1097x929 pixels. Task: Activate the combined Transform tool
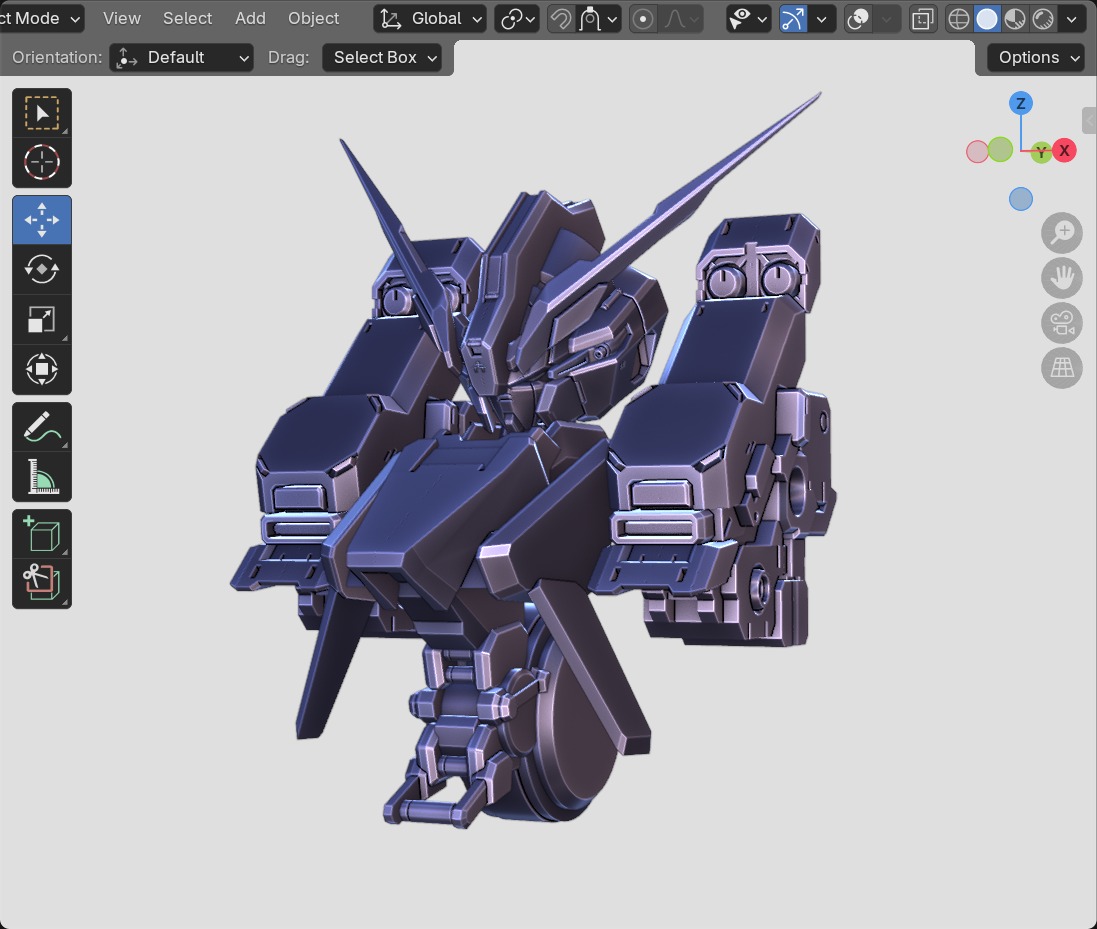[x=42, y=369]
